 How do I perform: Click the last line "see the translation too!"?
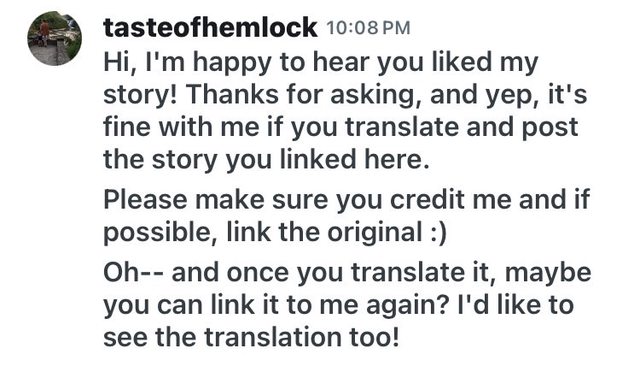tap(251, 338)
